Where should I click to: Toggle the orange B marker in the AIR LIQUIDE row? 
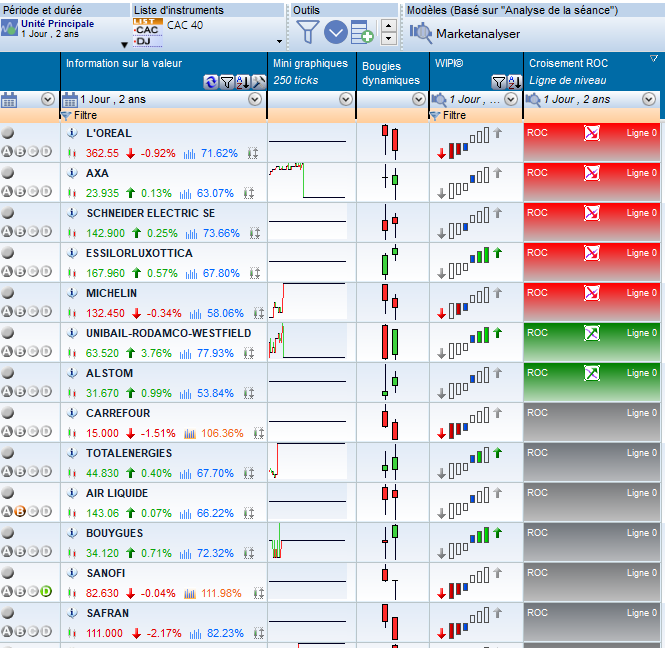pyautogui.click(x=20, y=512)
